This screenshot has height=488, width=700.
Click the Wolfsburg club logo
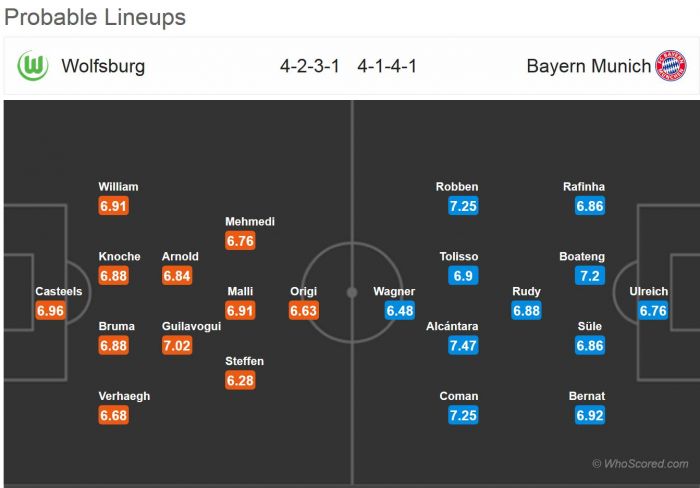pos(33,67)
